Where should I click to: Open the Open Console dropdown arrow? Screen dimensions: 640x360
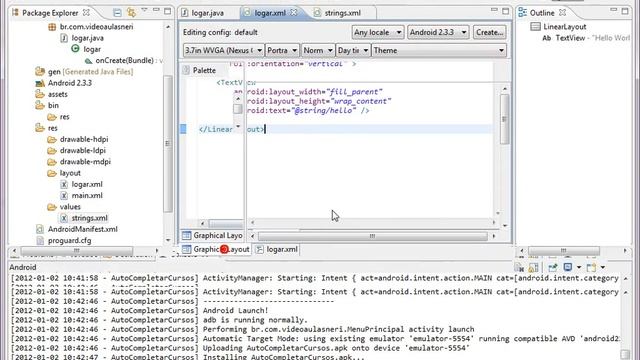[603, 268]
